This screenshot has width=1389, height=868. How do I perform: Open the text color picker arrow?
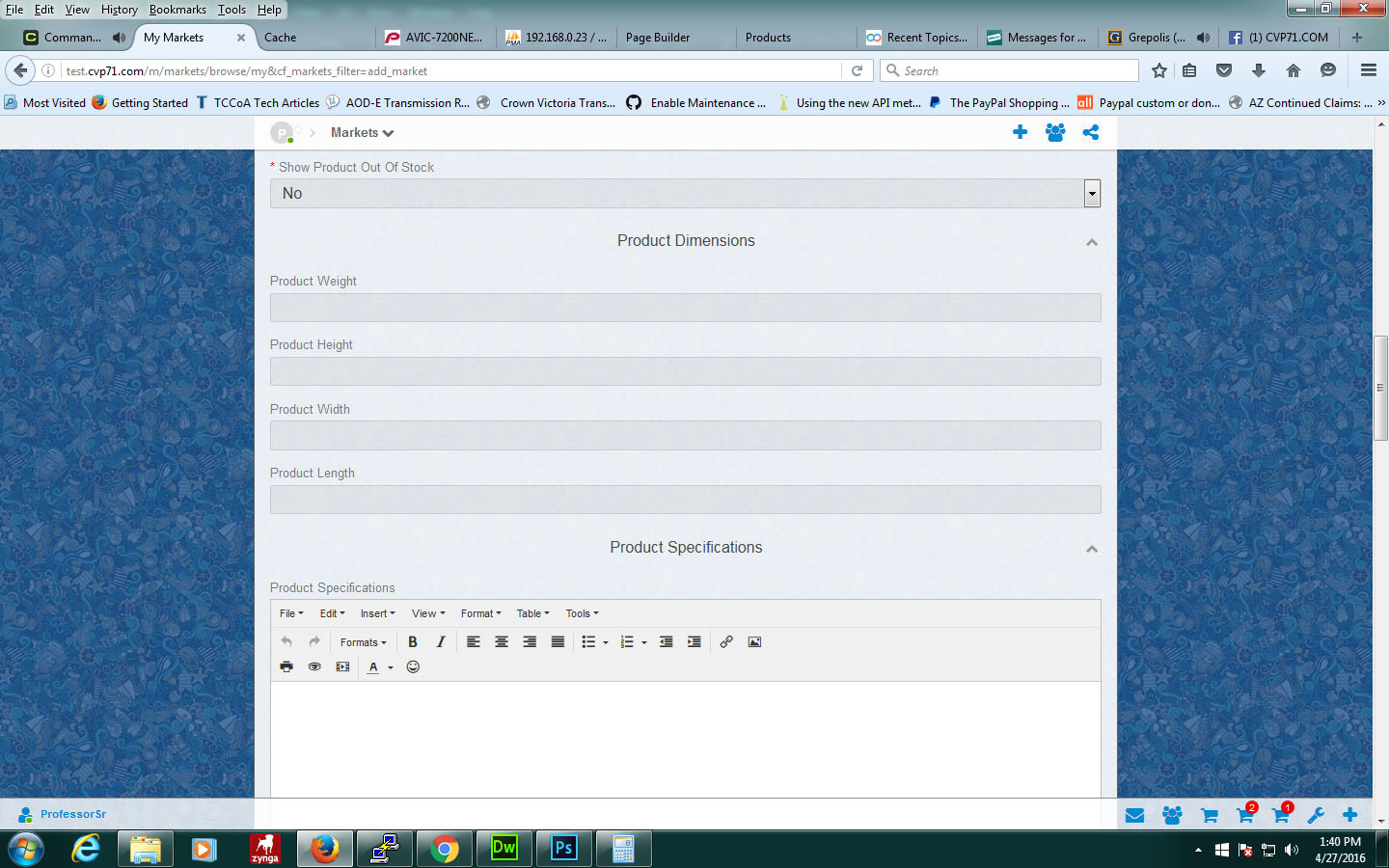point(391,668)
